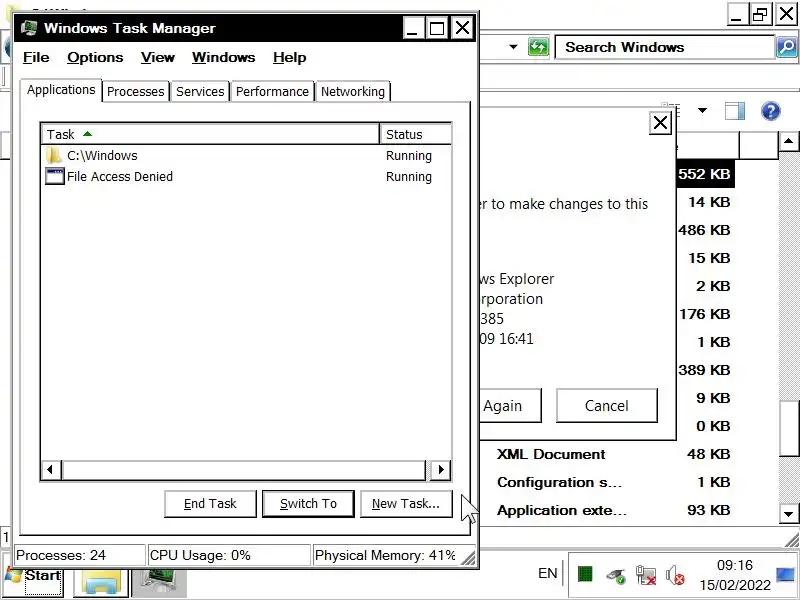Click the Explorer scrollbar down arrow
The width and height of the screenshot is (800, 600).
[789, 514]
